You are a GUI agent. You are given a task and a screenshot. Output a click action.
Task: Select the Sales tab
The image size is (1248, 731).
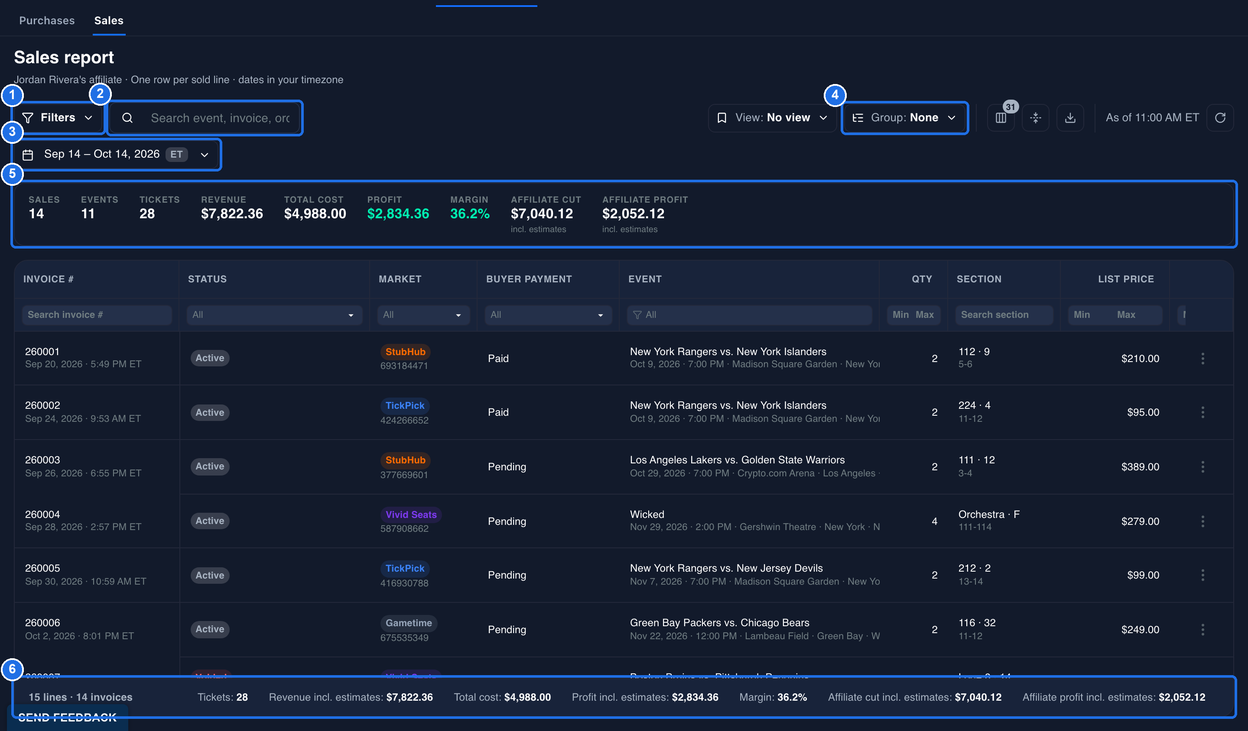tap(109, 20)
